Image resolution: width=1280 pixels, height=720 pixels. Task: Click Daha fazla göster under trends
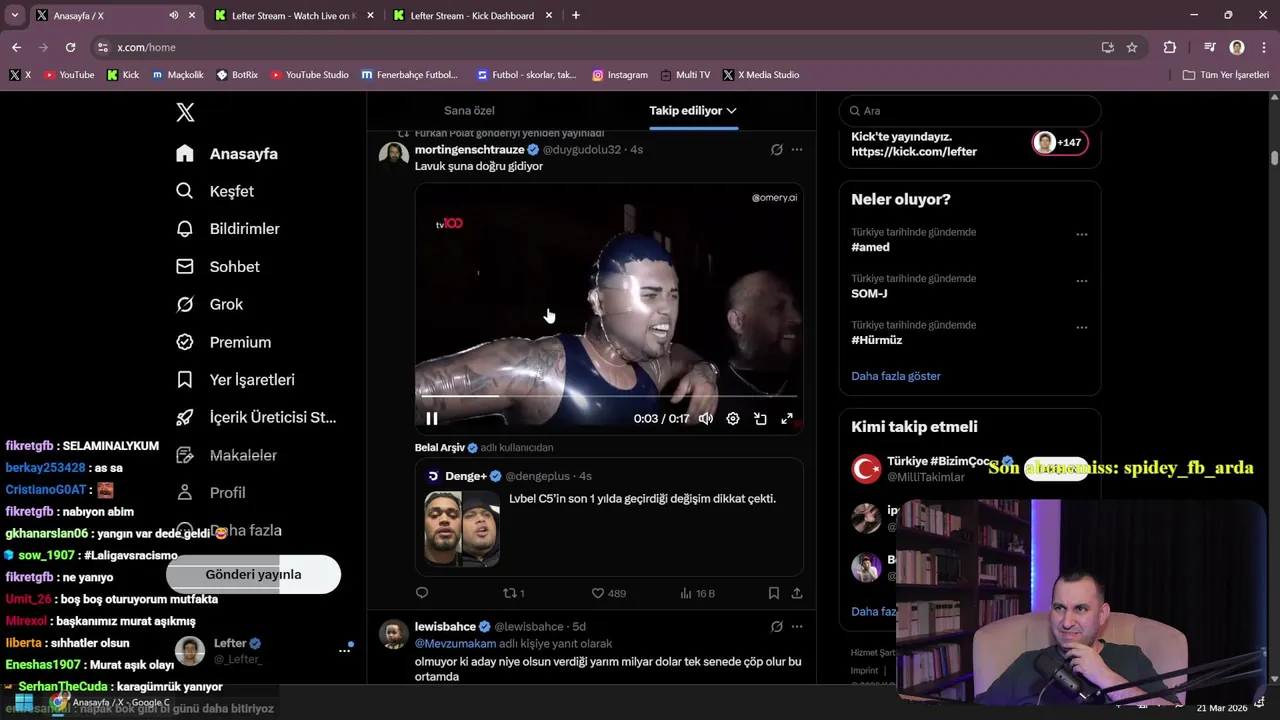pos(896,376)
